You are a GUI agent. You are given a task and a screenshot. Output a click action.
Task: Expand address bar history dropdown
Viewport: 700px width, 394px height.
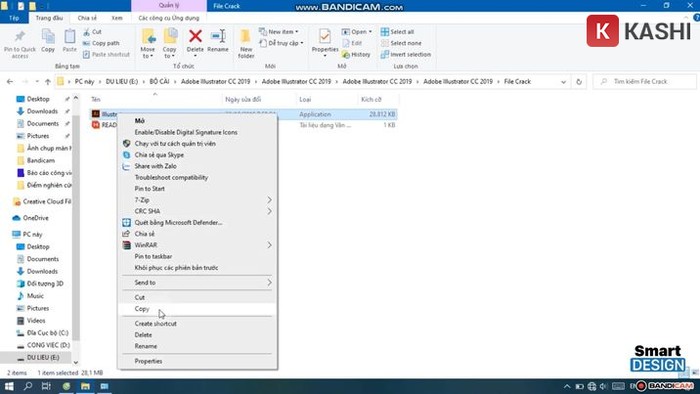(563, 82)
